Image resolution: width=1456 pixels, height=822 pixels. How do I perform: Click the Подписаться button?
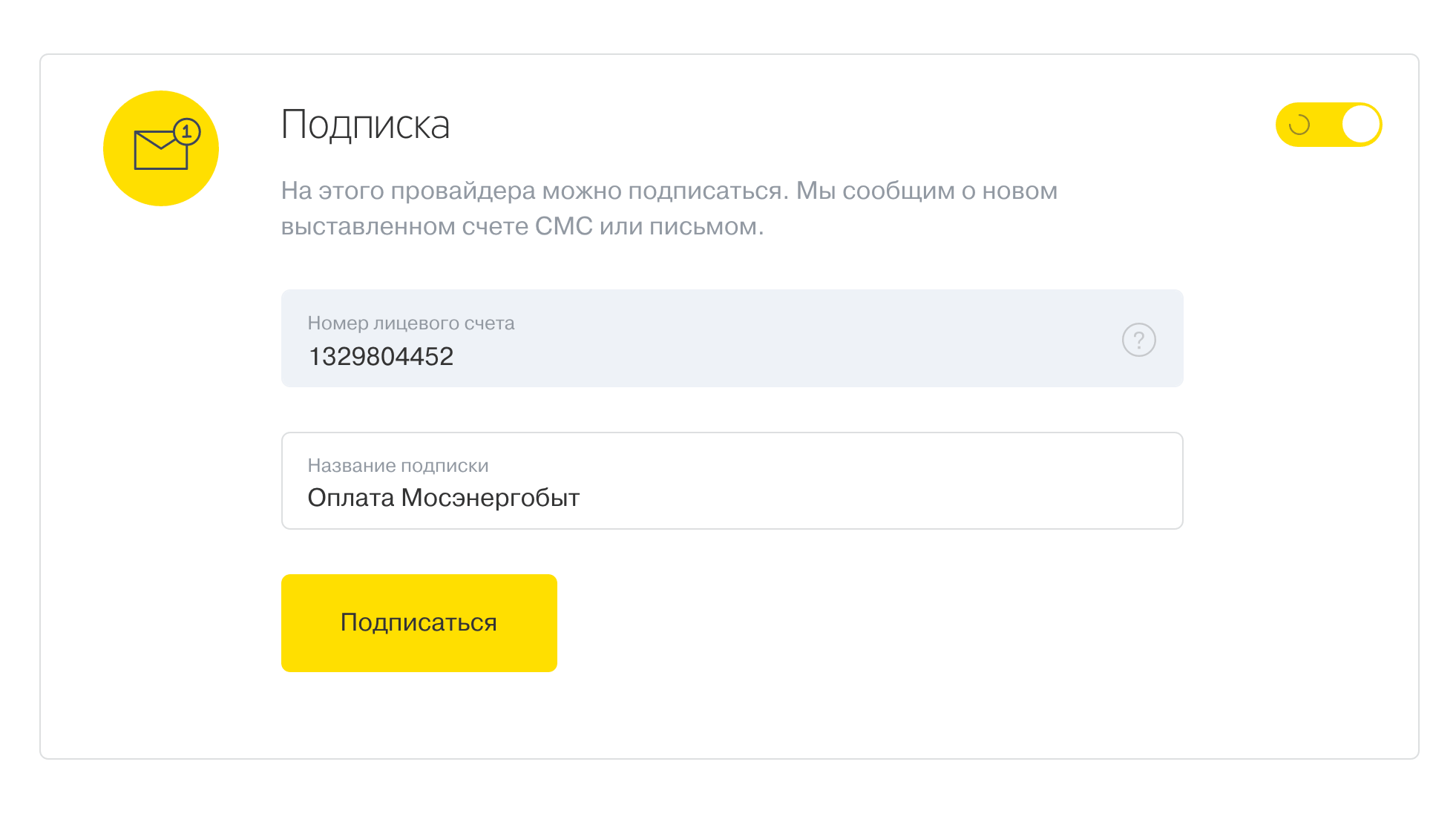coord(419,623)
